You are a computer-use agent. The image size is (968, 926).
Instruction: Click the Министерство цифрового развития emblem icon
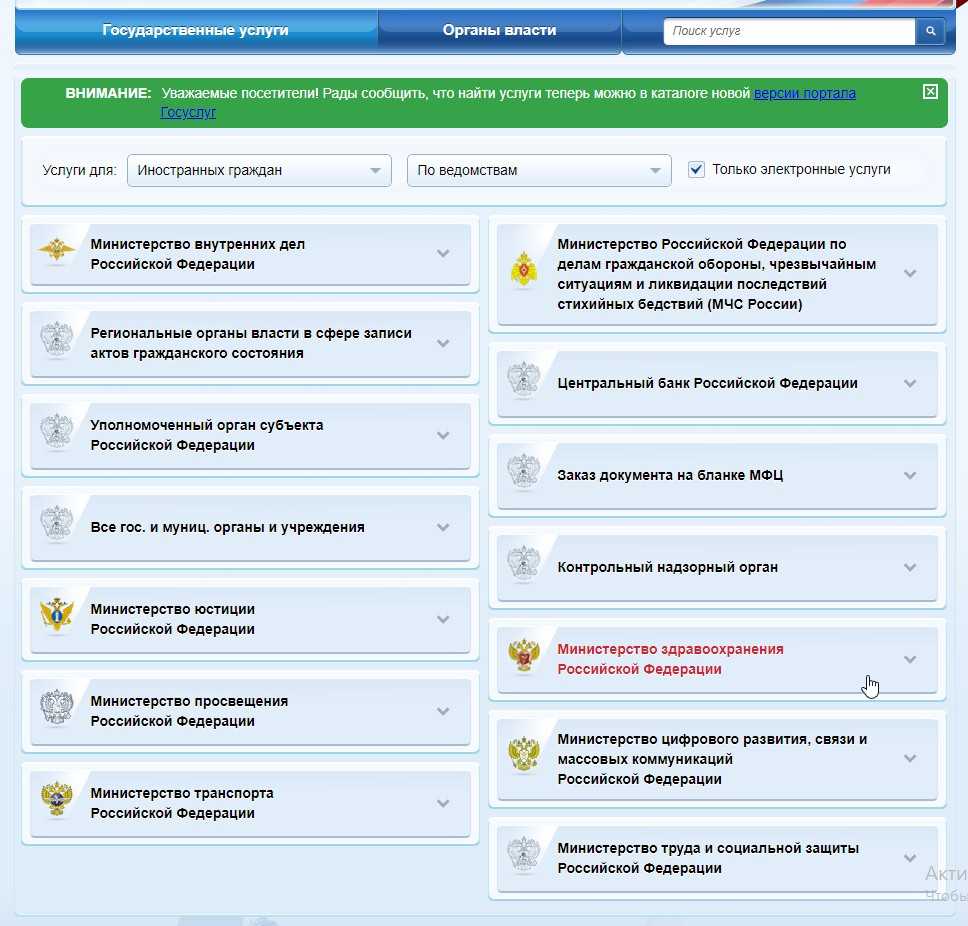524,753
